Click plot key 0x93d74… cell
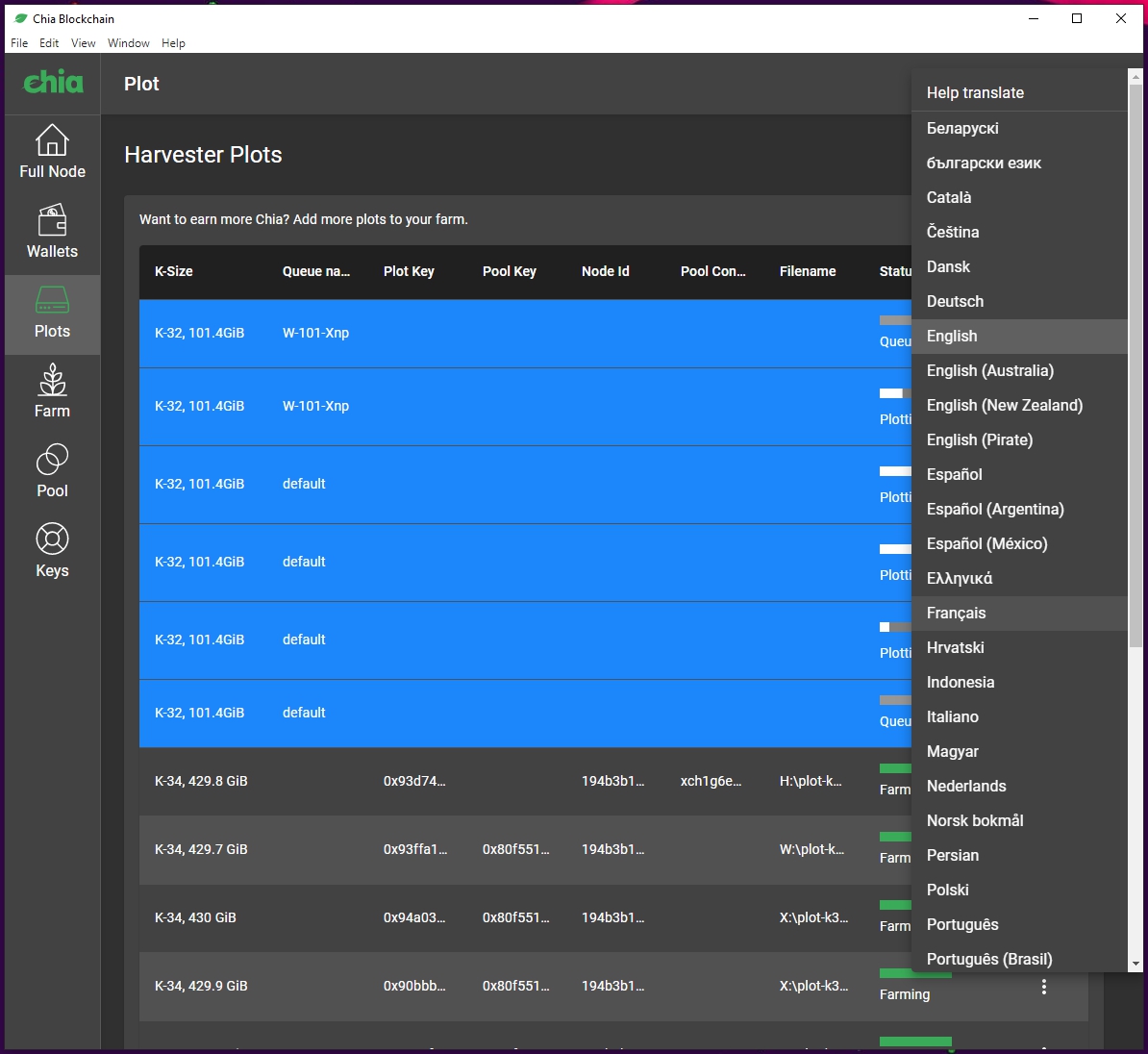This screenshot has height=1054, width=1148. [x=414, y=781]
